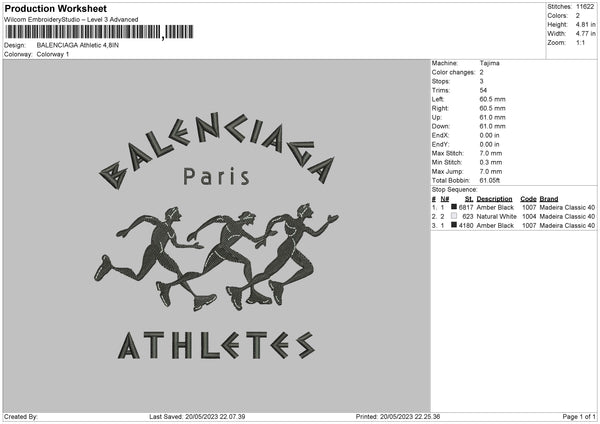Click the Up value '61.0 mm'

492,117
